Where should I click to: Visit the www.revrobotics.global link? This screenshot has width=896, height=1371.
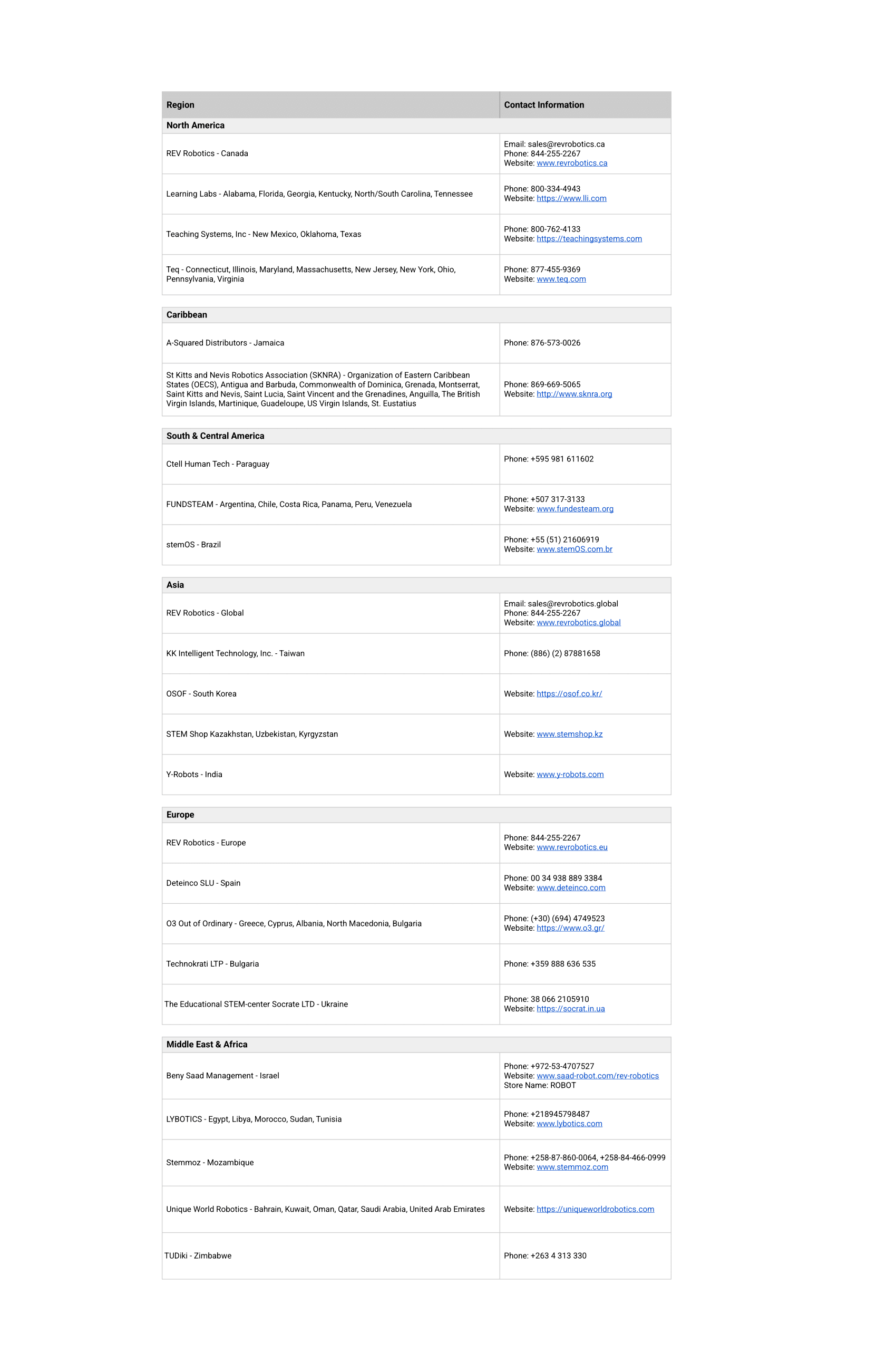(x=578, y=623)
